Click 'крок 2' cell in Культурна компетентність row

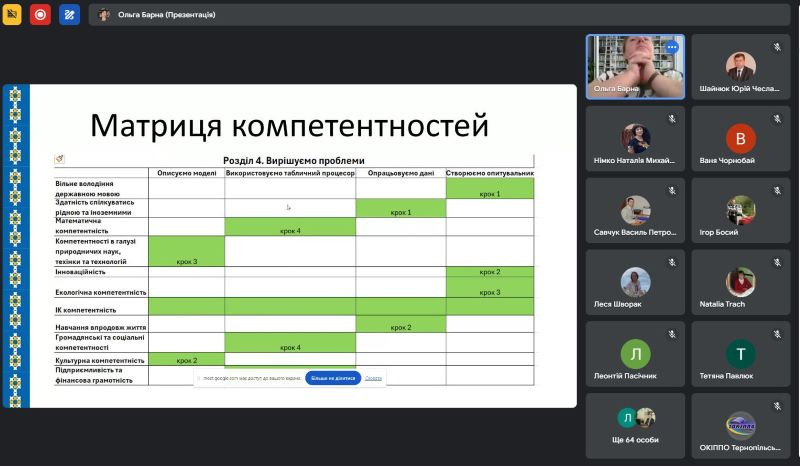click(x=187, y=360)
